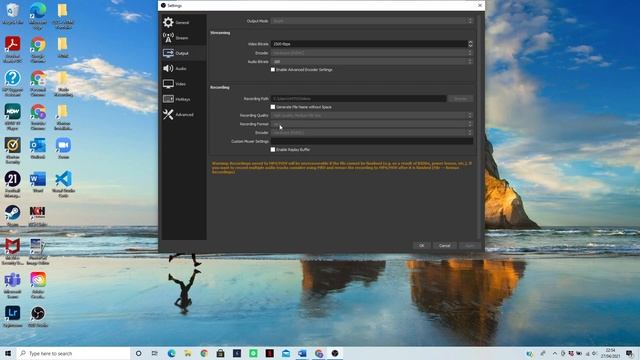Open the OBS Studio desktop shortcut
The height and width of the screenshot is (360, 640).
click(x=38, y=317)
